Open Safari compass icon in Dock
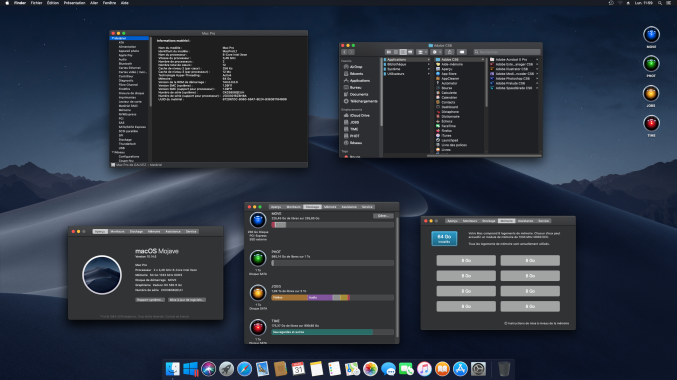Image resolution: width=677 pixels, height=380 pixels. click(244, 369)
